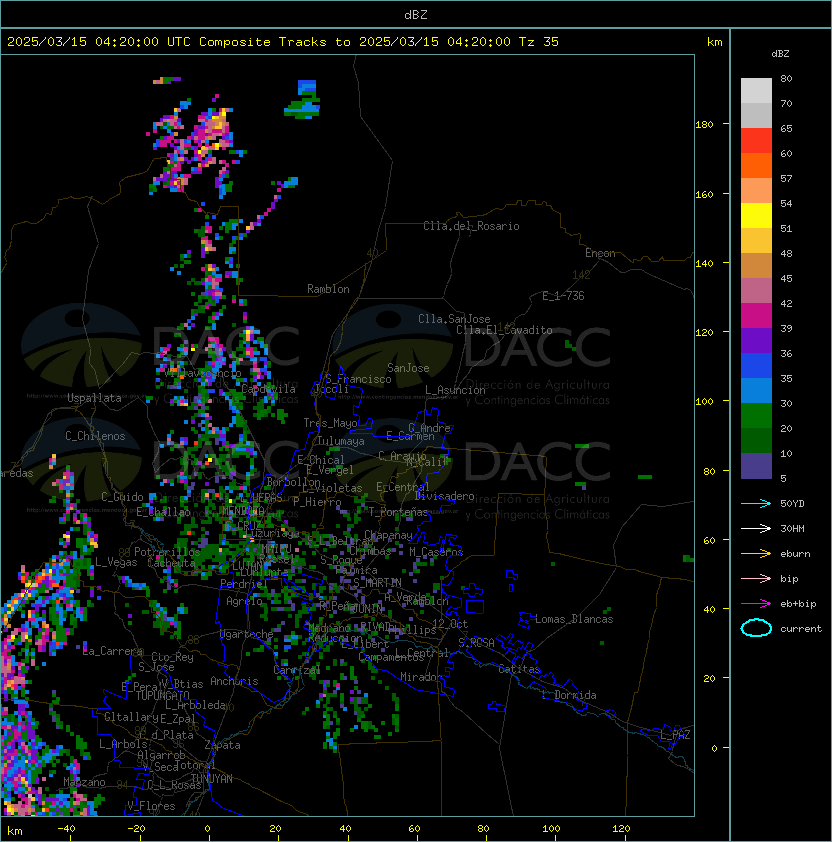The width and height of the screenshot is (832, 842).
Task: Click the white 30HM arrow legend icon
Action: tap(756, 528)
